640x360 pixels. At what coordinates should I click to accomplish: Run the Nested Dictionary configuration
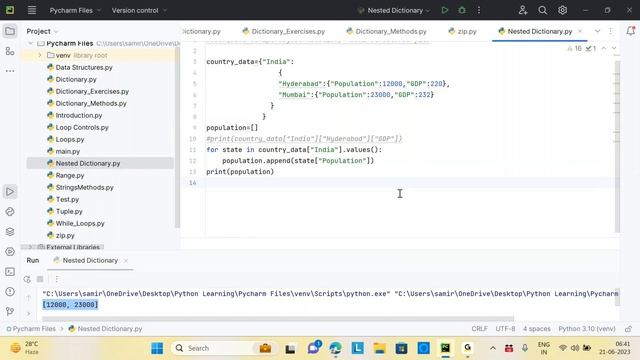tap(444, 10)
